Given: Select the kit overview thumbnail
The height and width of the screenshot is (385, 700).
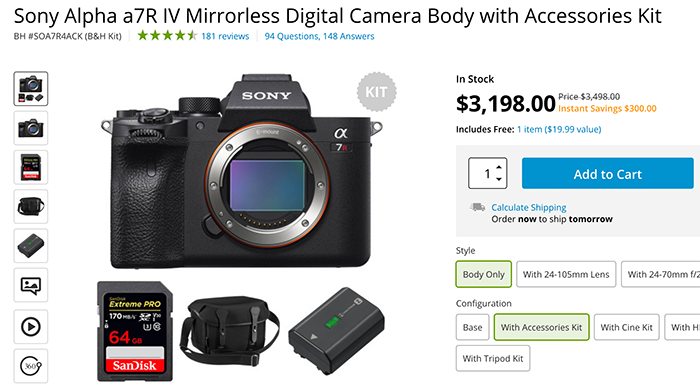Looking at the screenshot, I should (x=31, y=88).
